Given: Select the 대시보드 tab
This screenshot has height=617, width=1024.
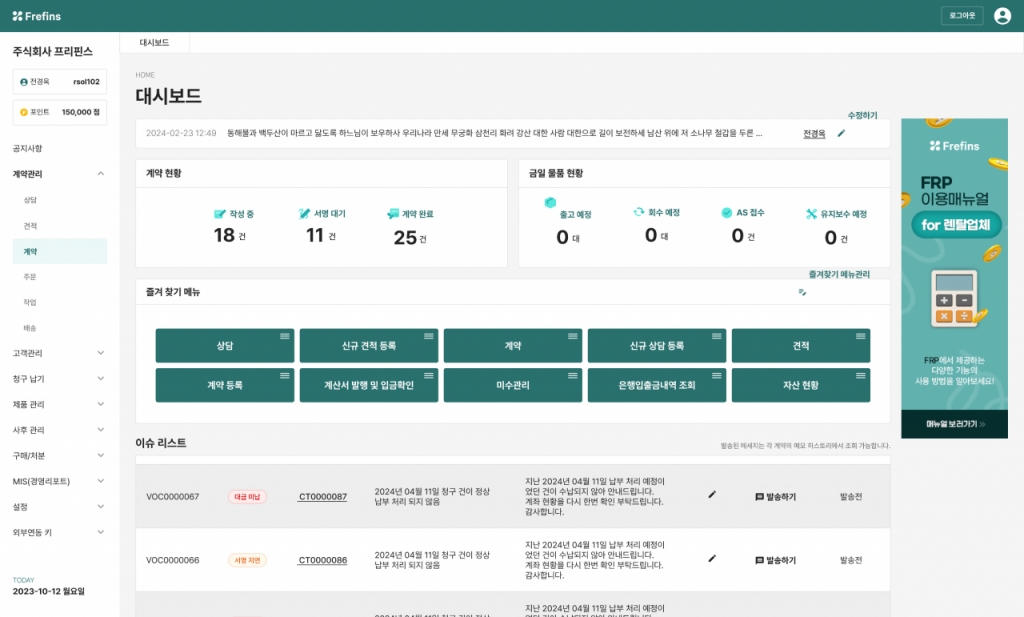Looking at the screenshot, I should 154,43.
